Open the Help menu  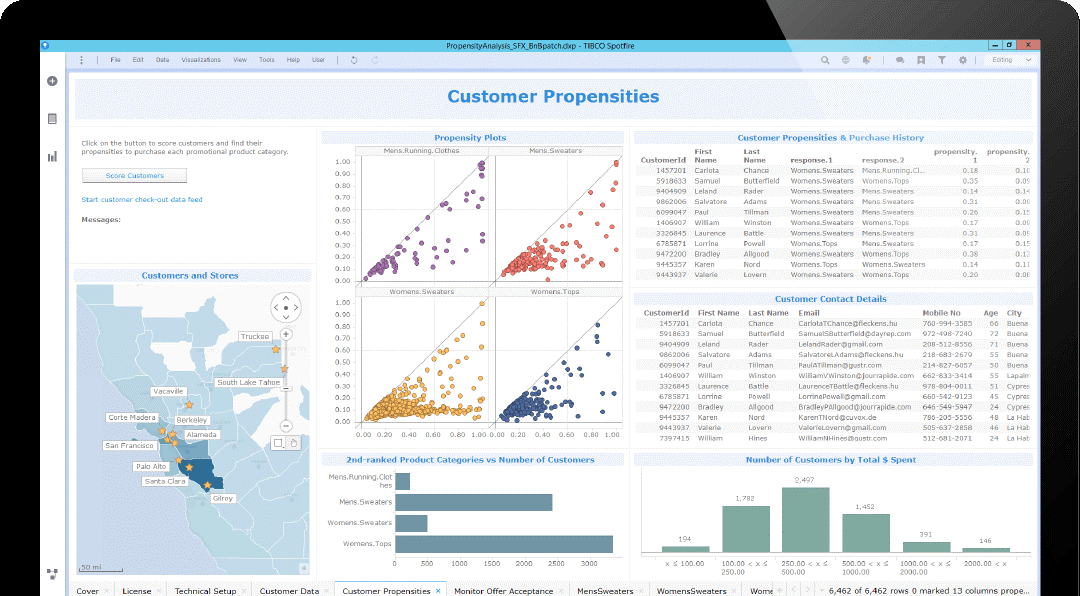pos(293,60)
